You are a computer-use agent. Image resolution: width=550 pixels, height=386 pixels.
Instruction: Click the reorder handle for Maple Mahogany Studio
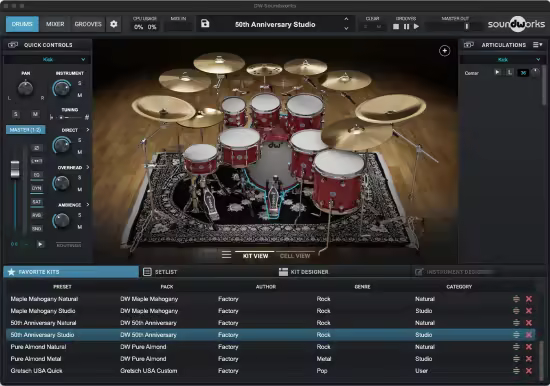(516, 311)
